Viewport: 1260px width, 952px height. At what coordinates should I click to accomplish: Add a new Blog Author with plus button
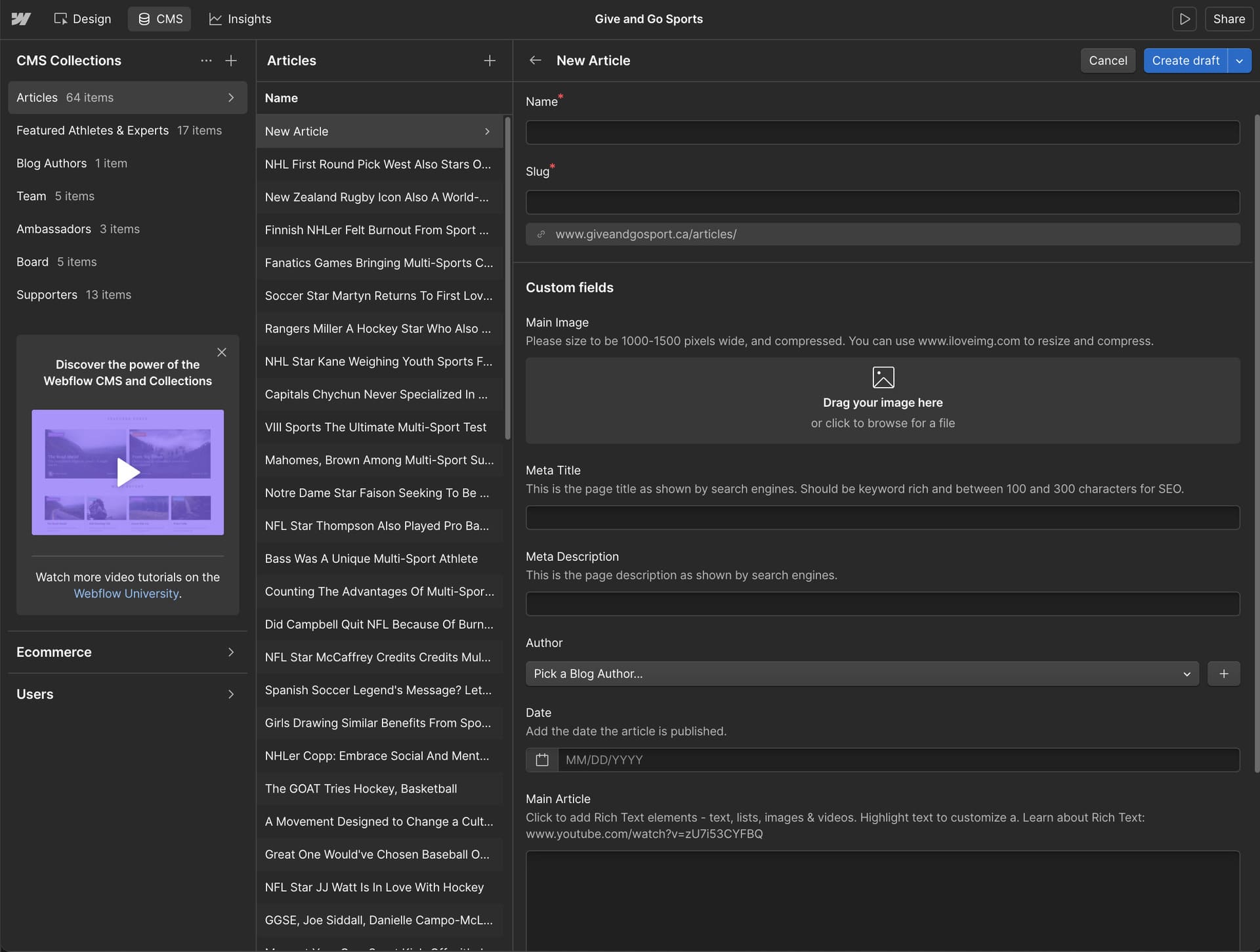[x=1223, y=674]
